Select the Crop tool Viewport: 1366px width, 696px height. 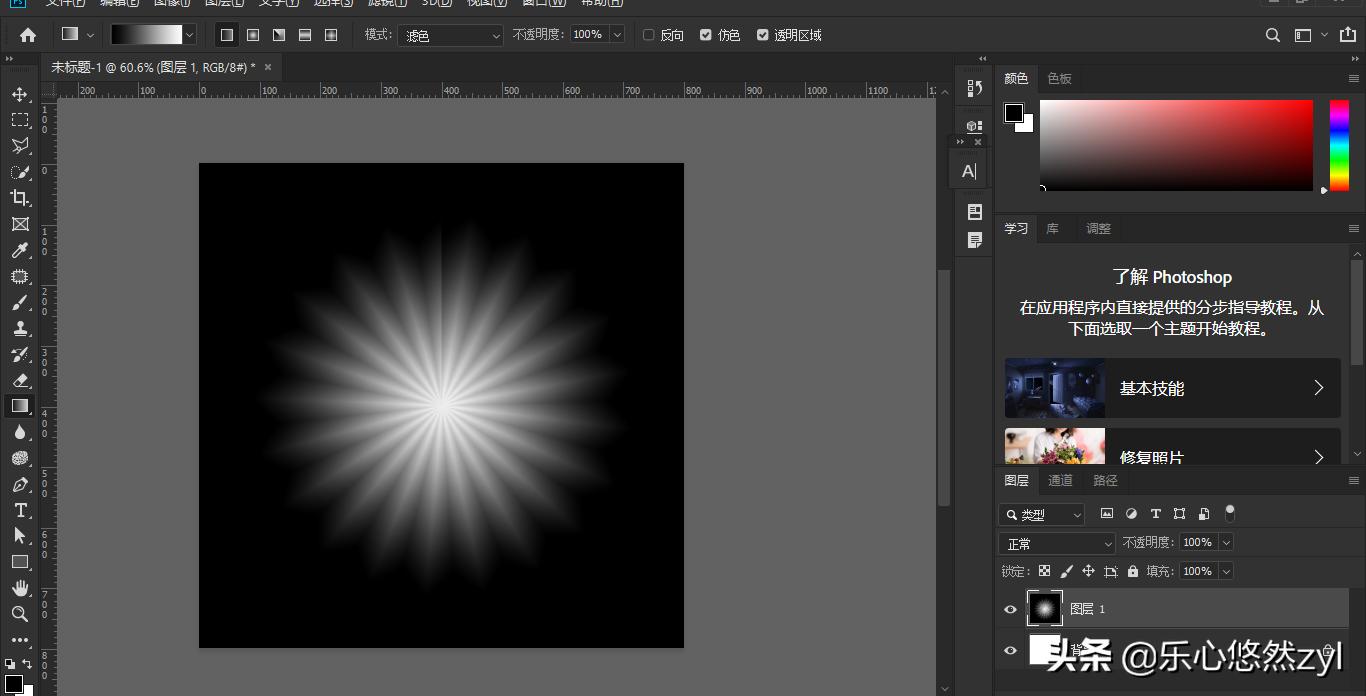pyautogui.click(x=19, y=198)
